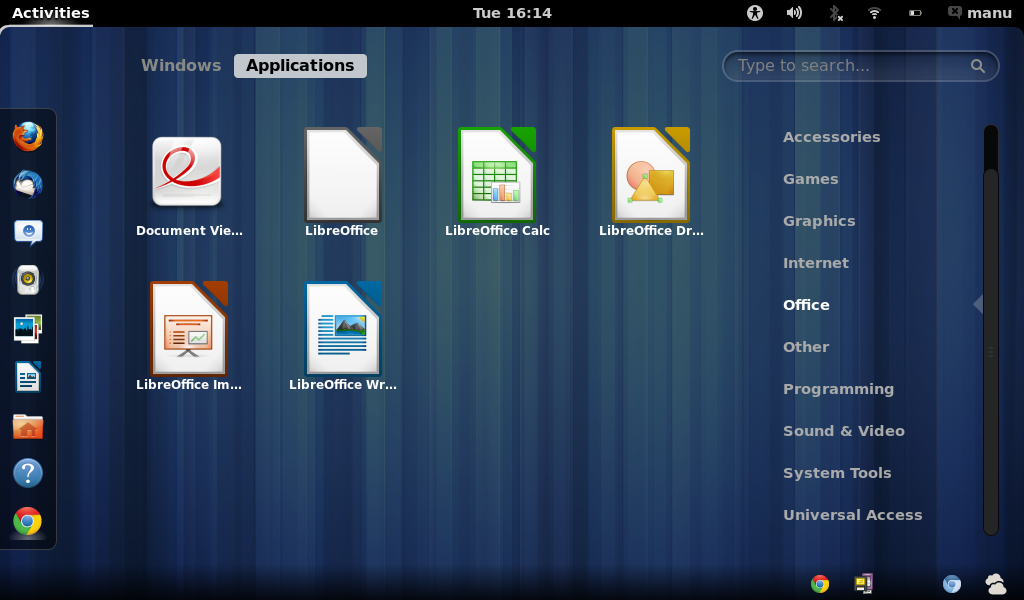Open Firefox from the dock

pos(28,137)
